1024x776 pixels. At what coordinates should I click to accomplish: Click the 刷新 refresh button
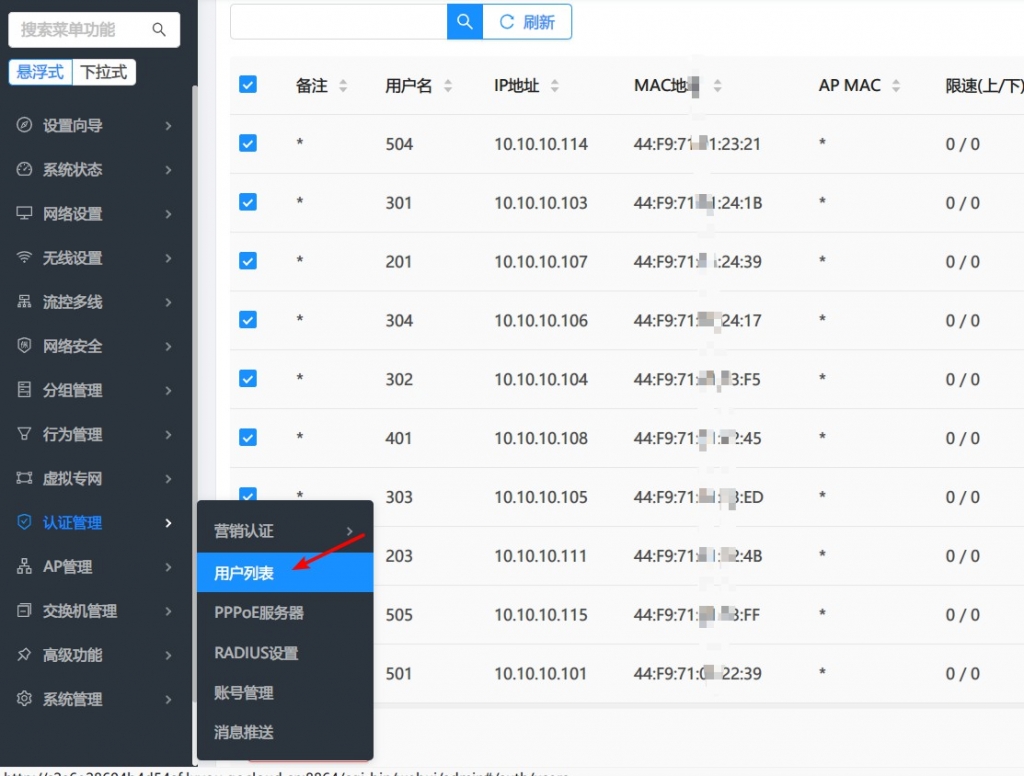[x=527, y=22]
